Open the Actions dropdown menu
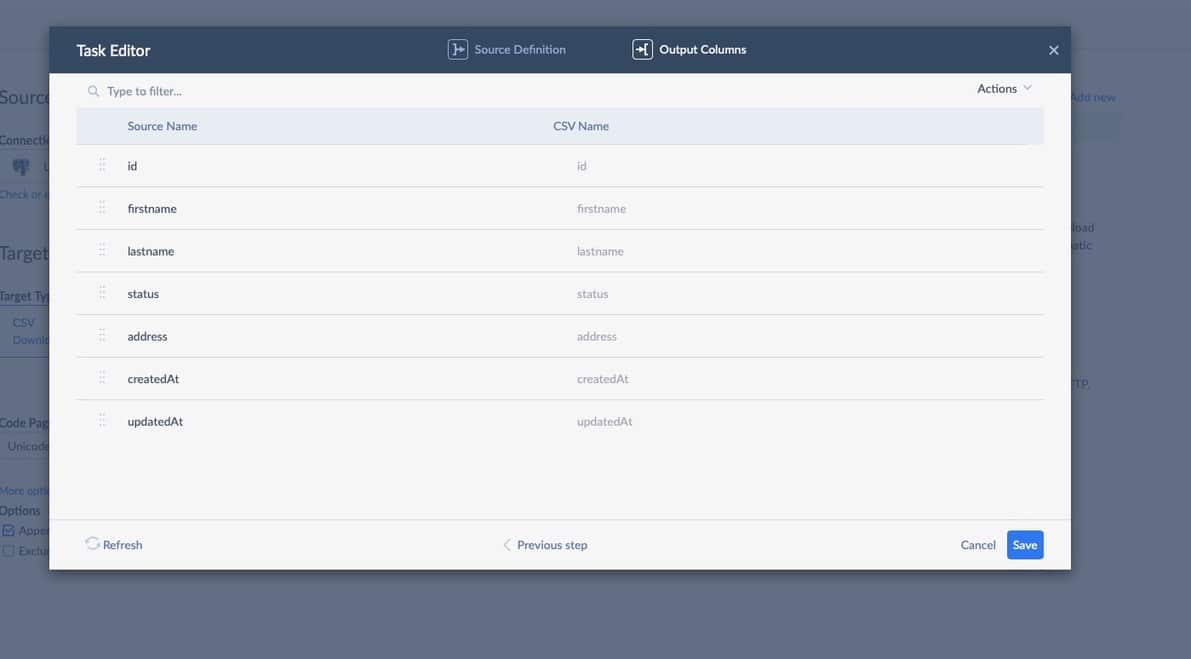 (x=1004, y=89)
